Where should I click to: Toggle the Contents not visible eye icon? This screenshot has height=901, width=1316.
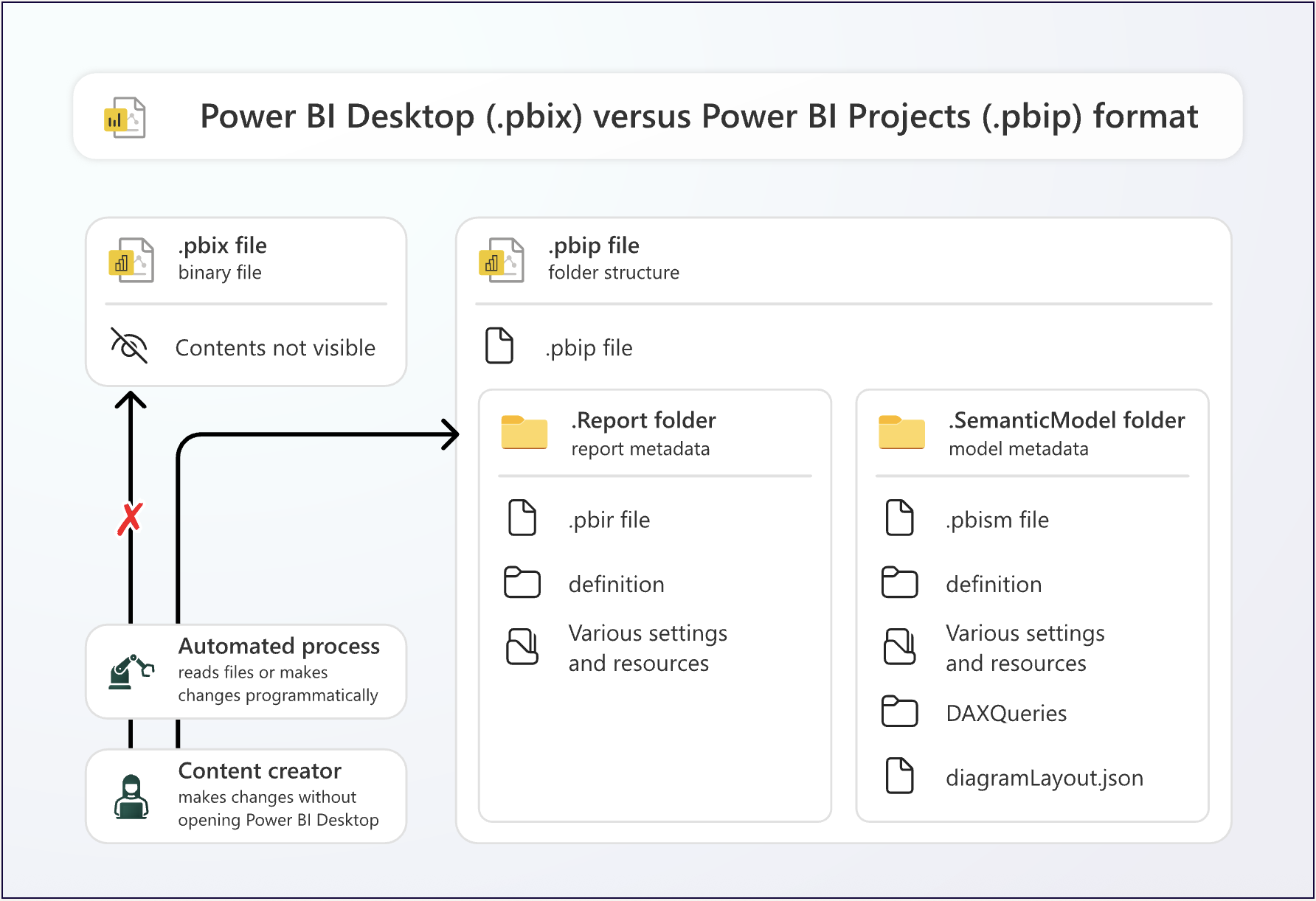(130, 347)
